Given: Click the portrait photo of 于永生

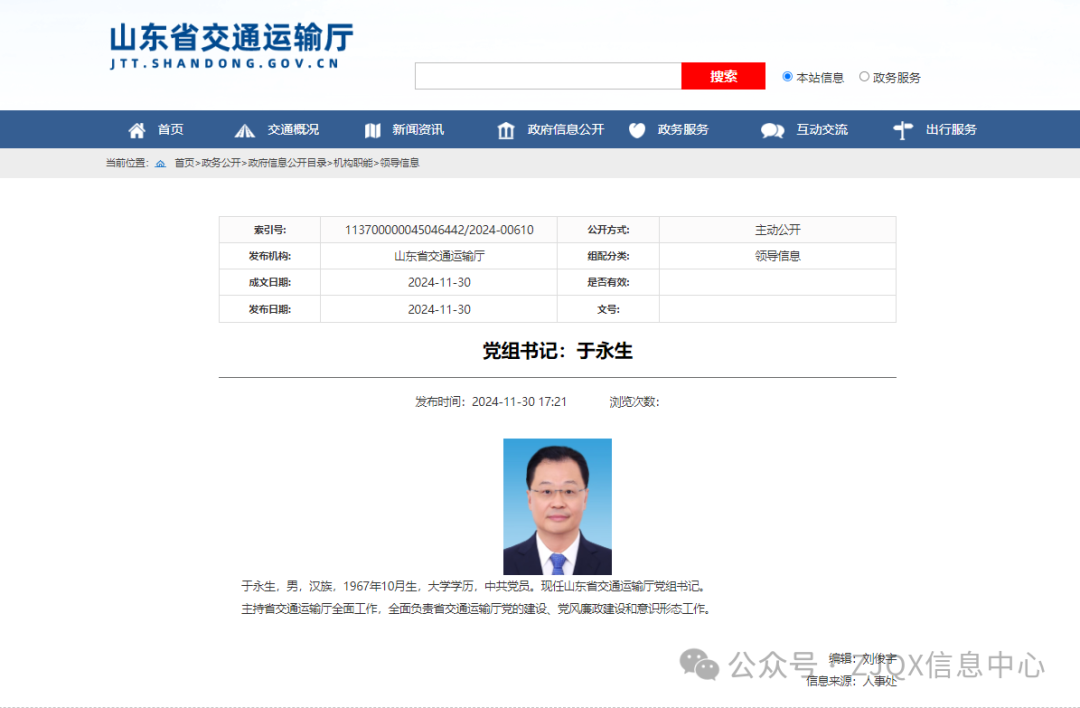Looking at the screenshot, I should click(557, 506).
